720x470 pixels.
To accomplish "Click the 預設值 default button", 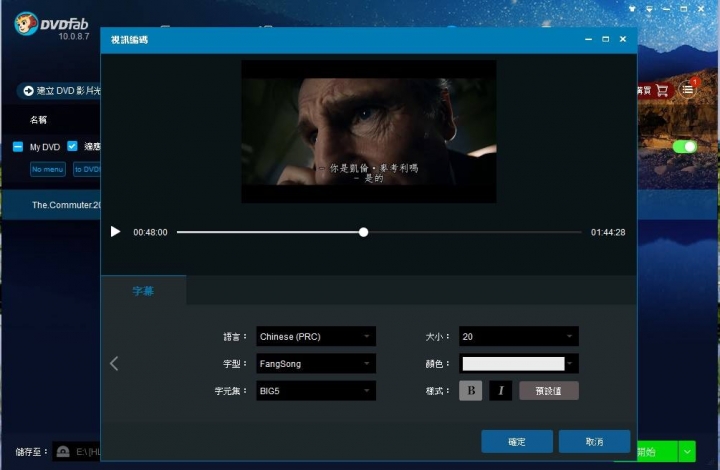I will pyautogui.click(x=549, y=391).
